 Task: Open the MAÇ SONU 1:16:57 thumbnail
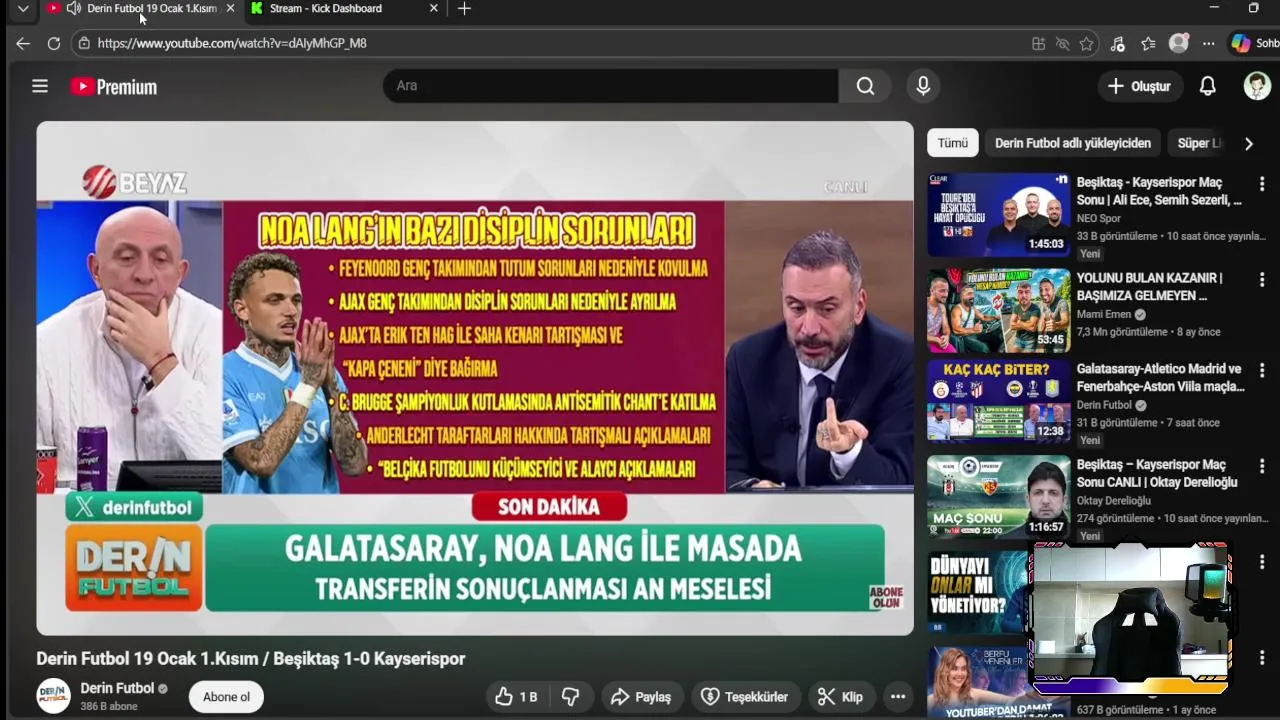[998, 496]
